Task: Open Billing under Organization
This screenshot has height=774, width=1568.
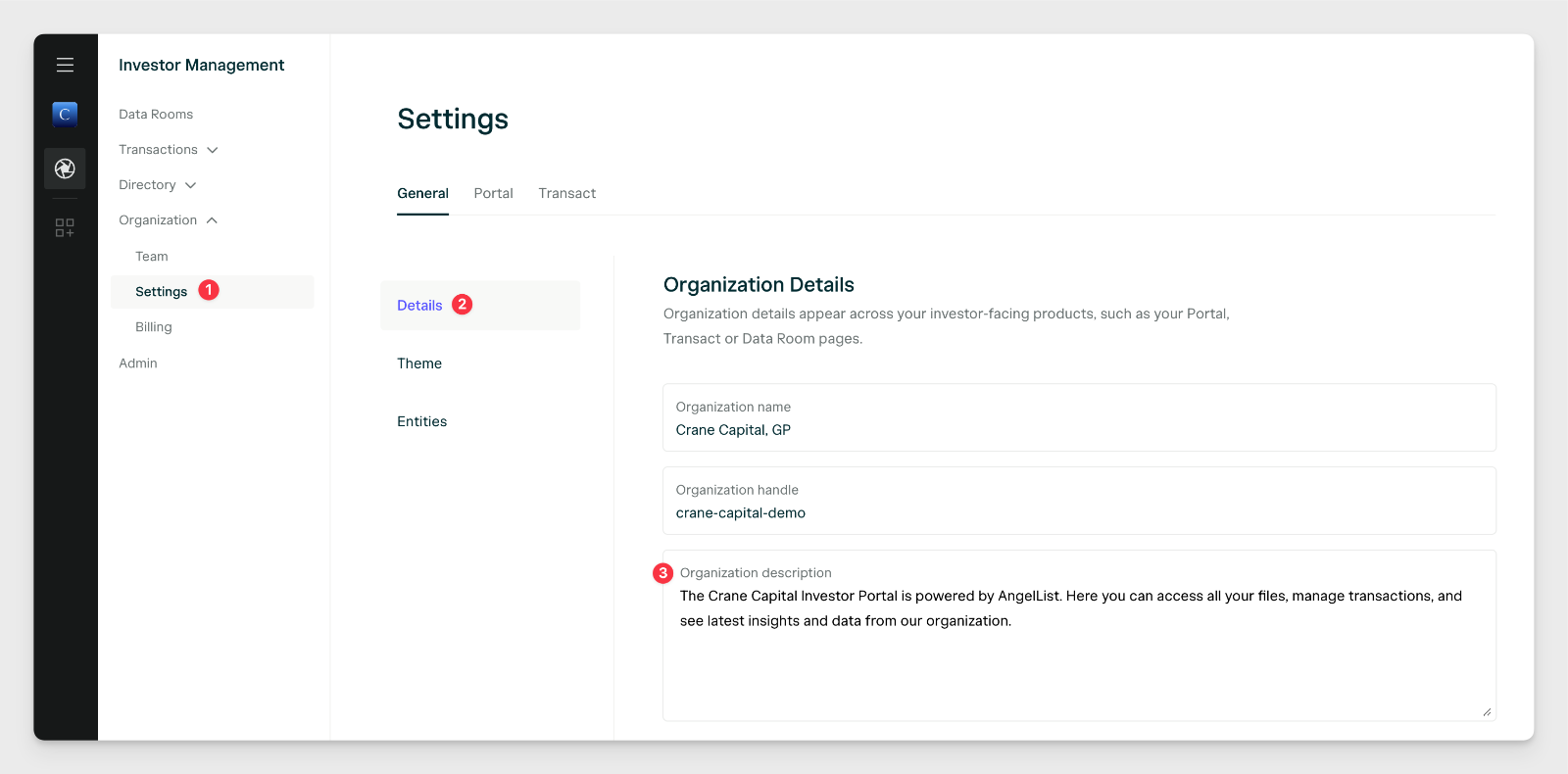Action: click(x=154, y=327)
